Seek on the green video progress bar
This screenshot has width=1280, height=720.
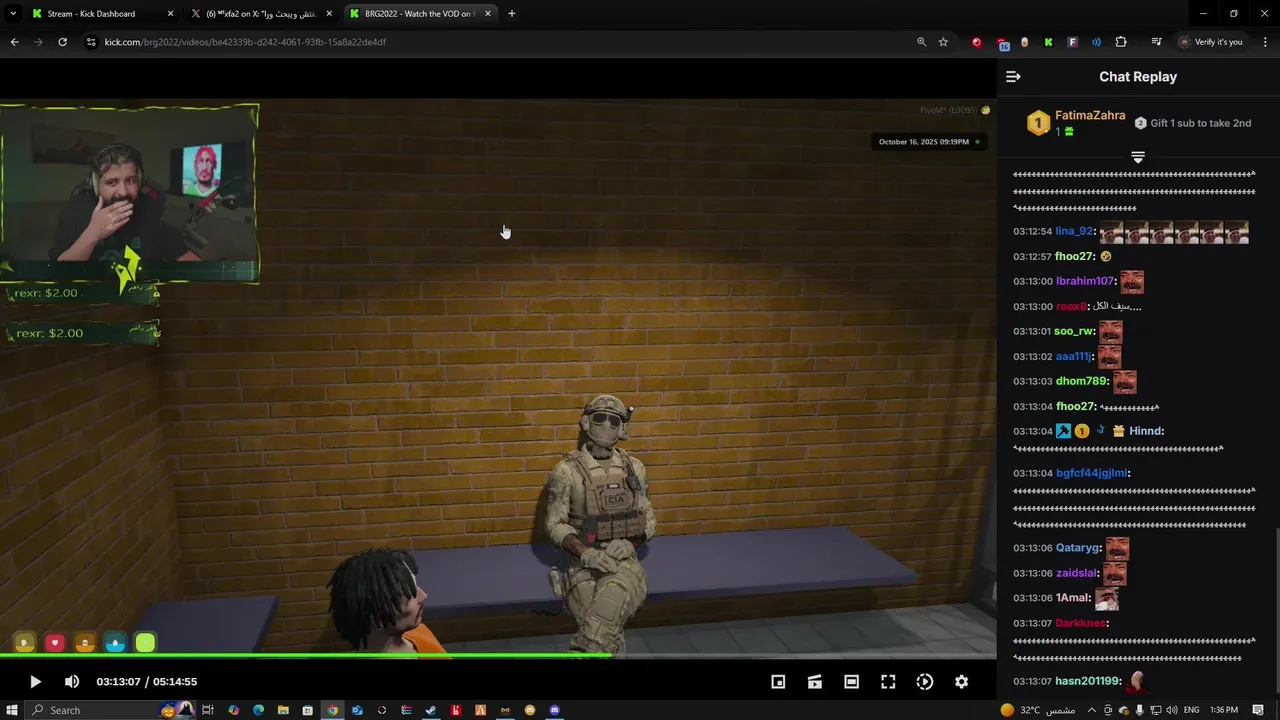point(498,656)
